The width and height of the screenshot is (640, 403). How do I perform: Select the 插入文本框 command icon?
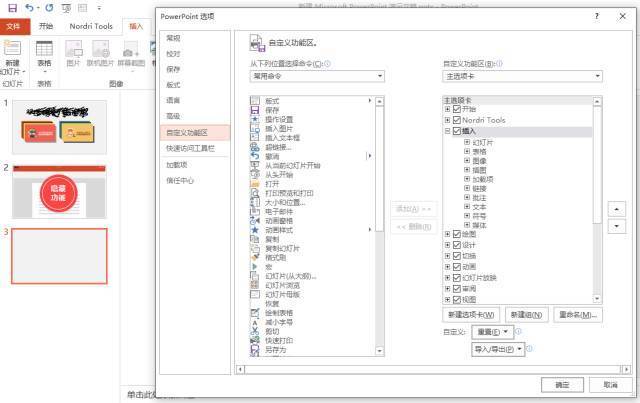pos(255,138)
